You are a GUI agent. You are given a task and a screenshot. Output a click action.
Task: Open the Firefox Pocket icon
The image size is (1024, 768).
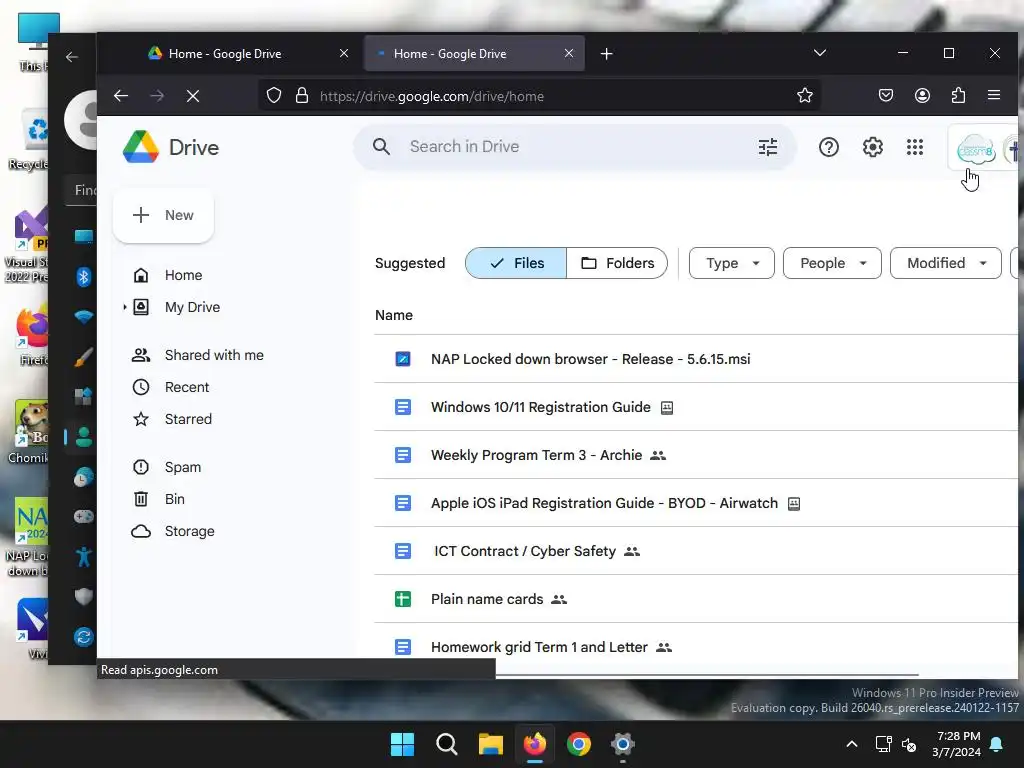pos(886,96)
